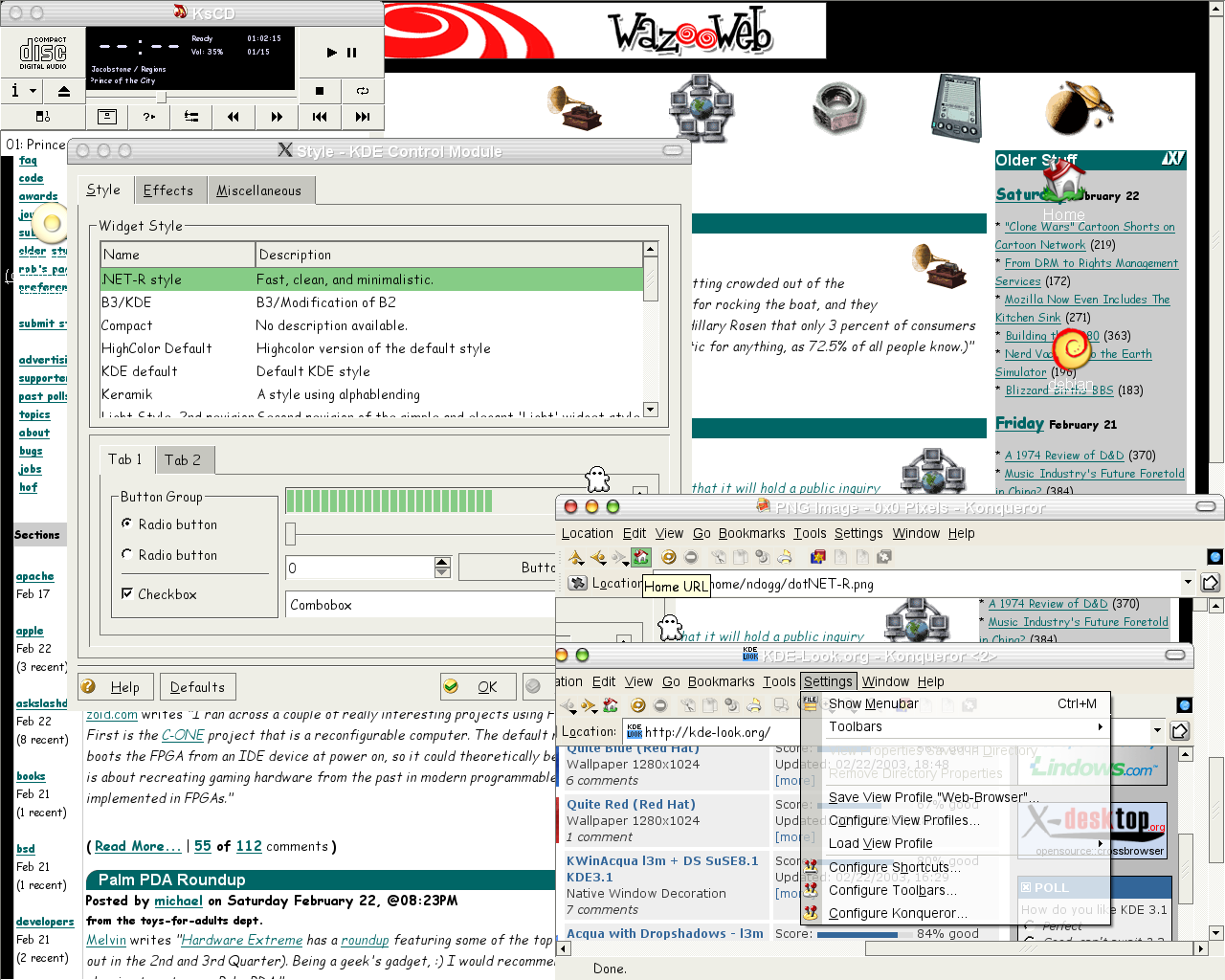Reload page in PNG Image Konqueror window
This screenshot has height=980, width=1225.
tap(668, 557)
